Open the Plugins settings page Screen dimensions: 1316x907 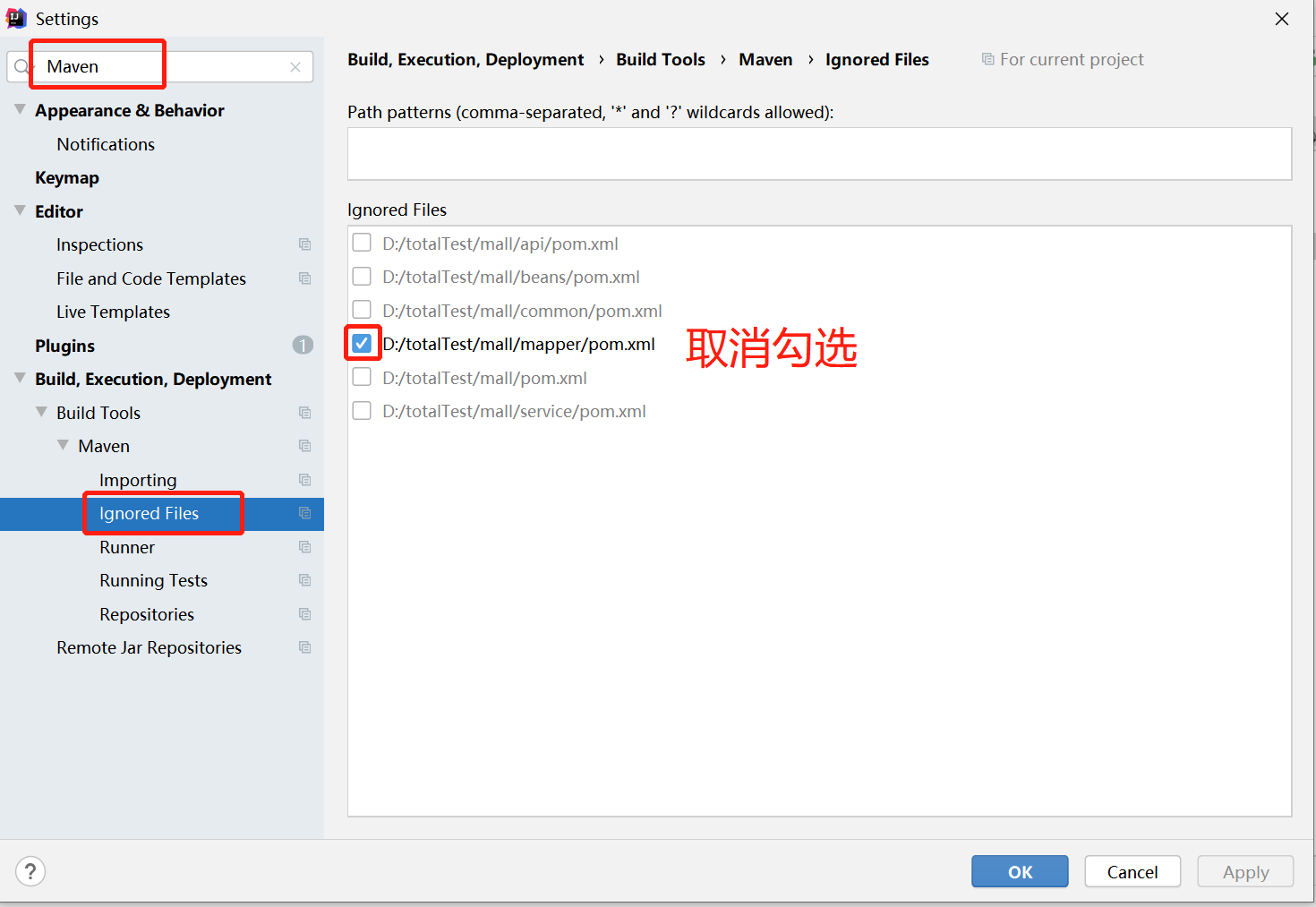coord(64,346)
